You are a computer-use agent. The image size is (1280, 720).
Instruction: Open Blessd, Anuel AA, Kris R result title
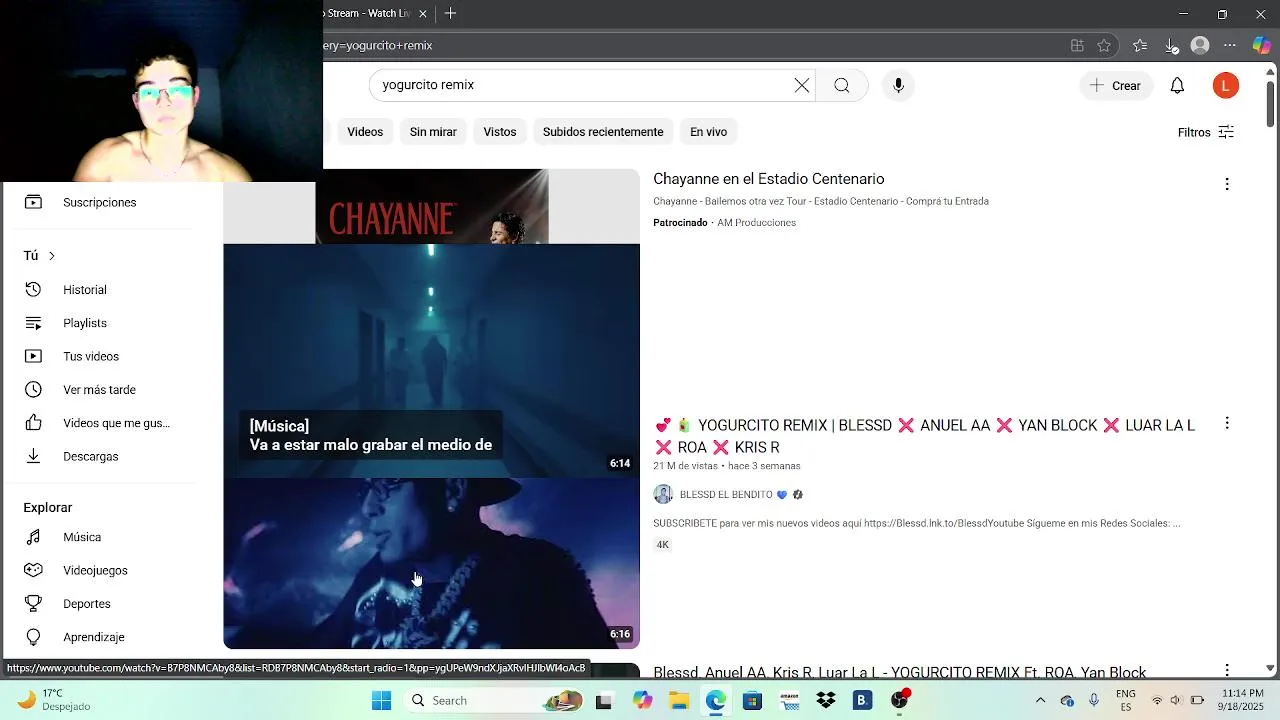(x=900, y=672)
